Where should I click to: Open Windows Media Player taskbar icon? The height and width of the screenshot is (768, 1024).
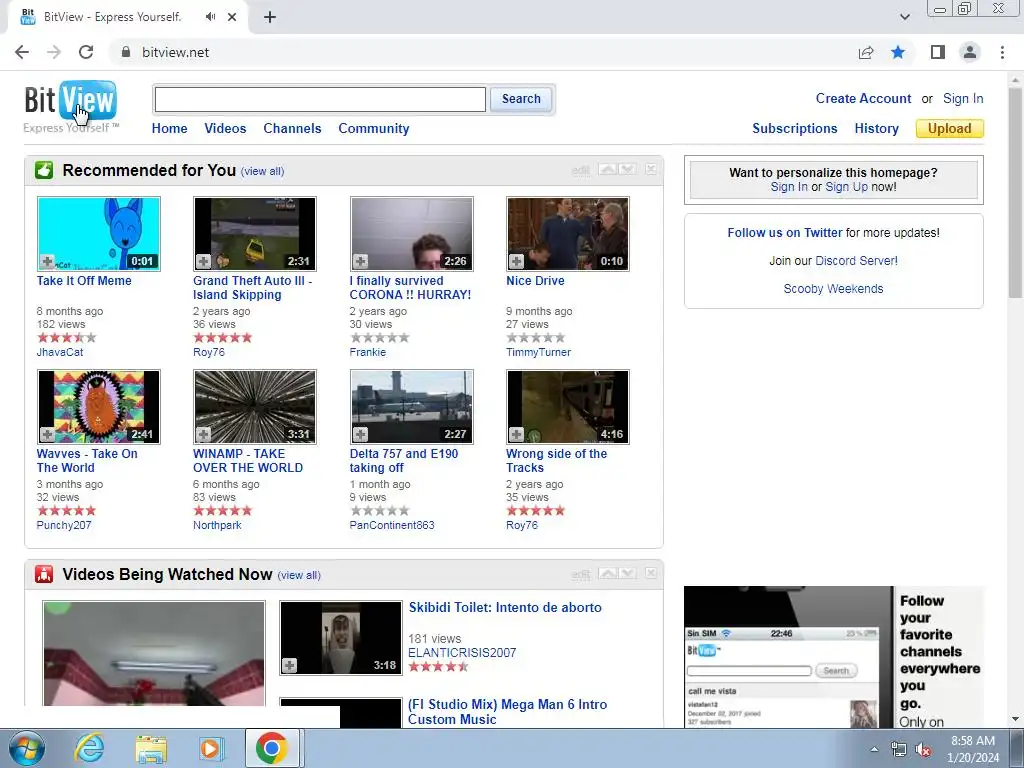pyautogui.click(x=211, y=748)
